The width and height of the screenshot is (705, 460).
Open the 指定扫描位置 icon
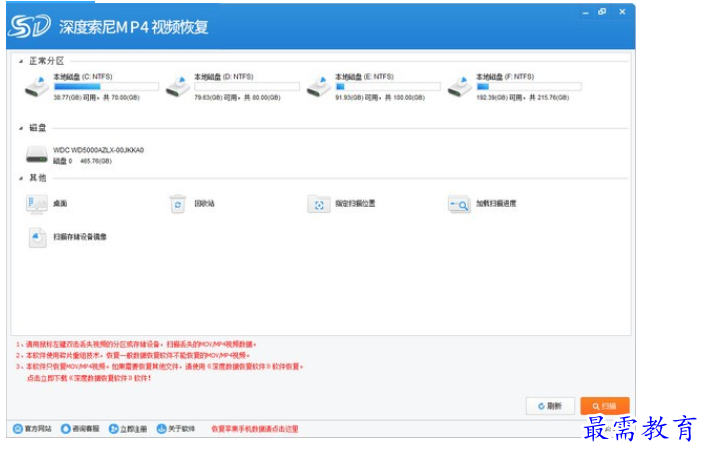[319, 204]
